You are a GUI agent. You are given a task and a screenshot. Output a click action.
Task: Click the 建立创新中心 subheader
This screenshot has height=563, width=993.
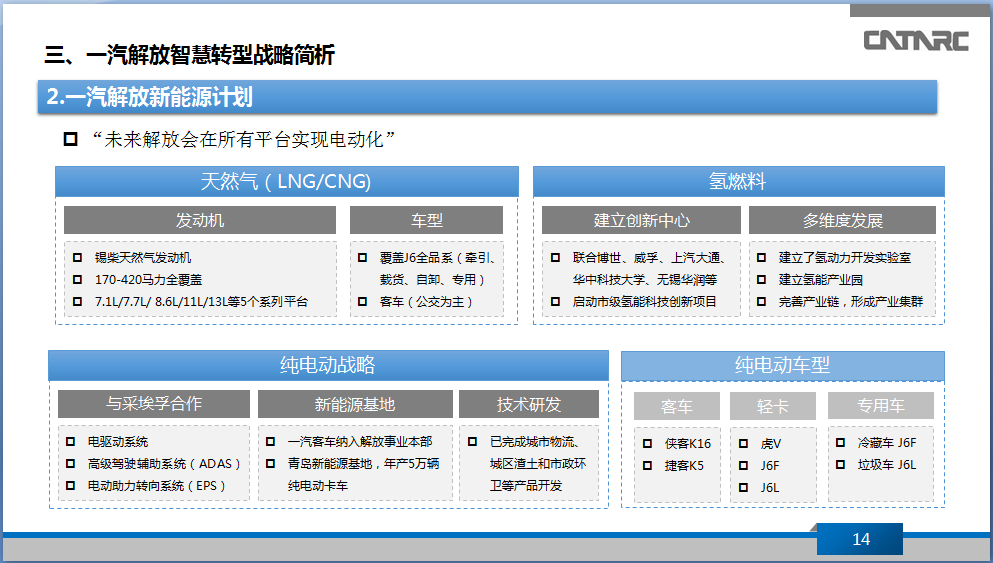641,220
